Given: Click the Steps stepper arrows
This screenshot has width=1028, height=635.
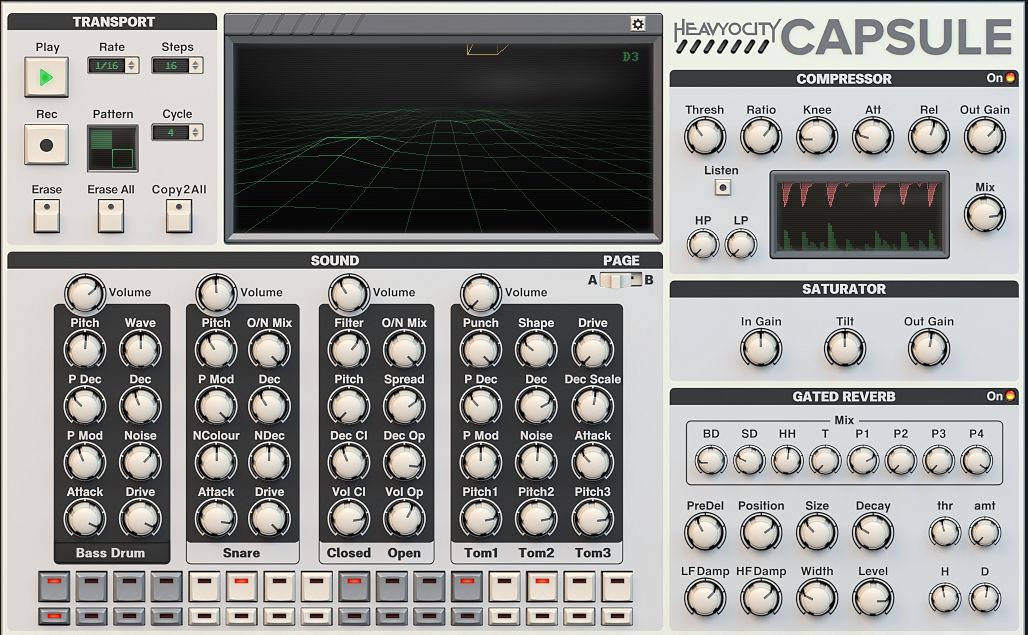Looking at the screenshot, I should 196,66.
